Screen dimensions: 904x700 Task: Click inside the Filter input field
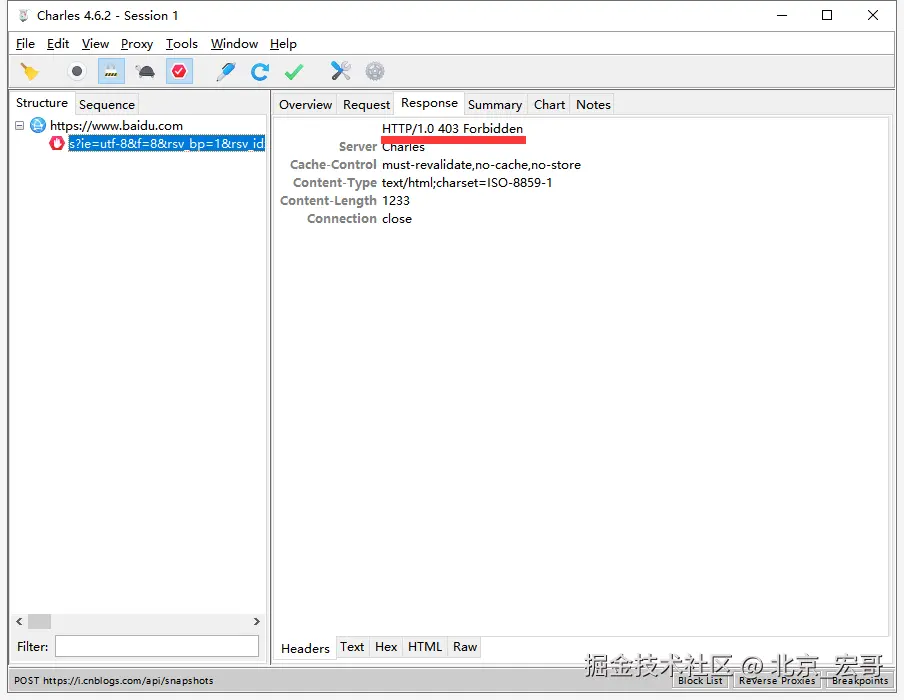tap(157, 646)
